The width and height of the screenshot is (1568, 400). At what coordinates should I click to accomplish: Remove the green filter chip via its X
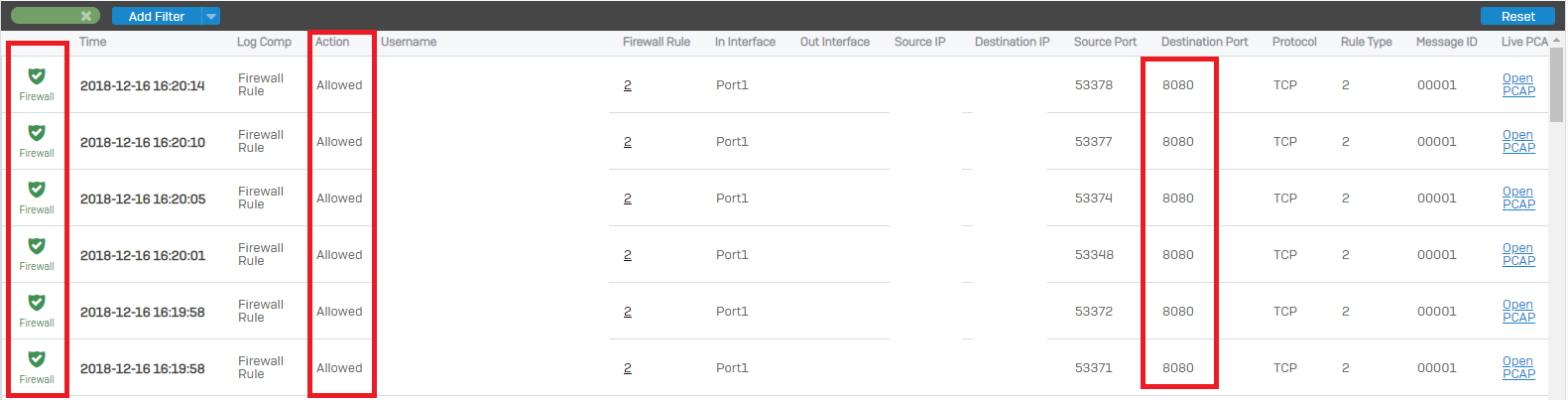[86, 16]
